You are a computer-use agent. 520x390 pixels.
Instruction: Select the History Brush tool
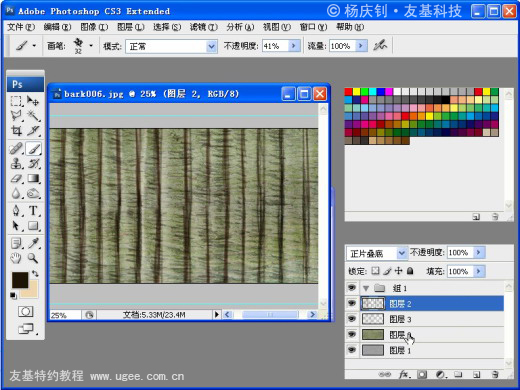click(x=33, y=163)
